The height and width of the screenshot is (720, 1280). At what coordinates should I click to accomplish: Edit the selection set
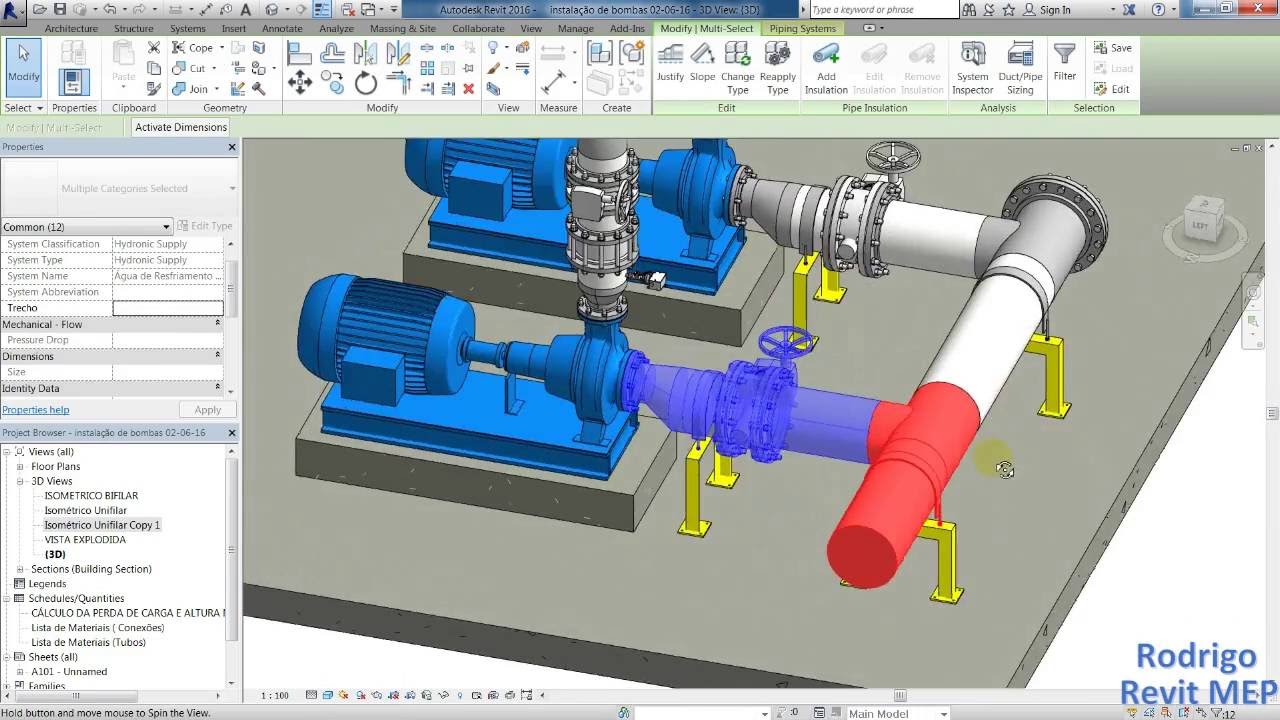1112,89
